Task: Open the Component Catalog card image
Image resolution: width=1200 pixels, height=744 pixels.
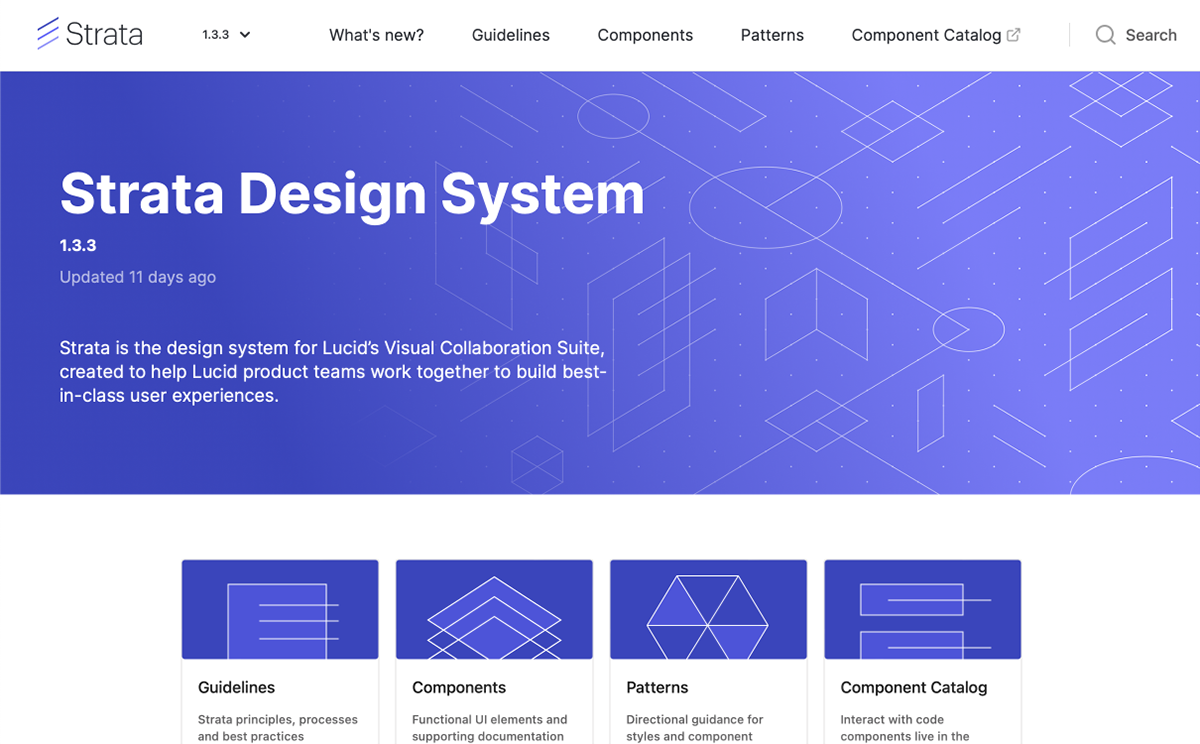Action: pyautogui.click(x=923, y=609)
